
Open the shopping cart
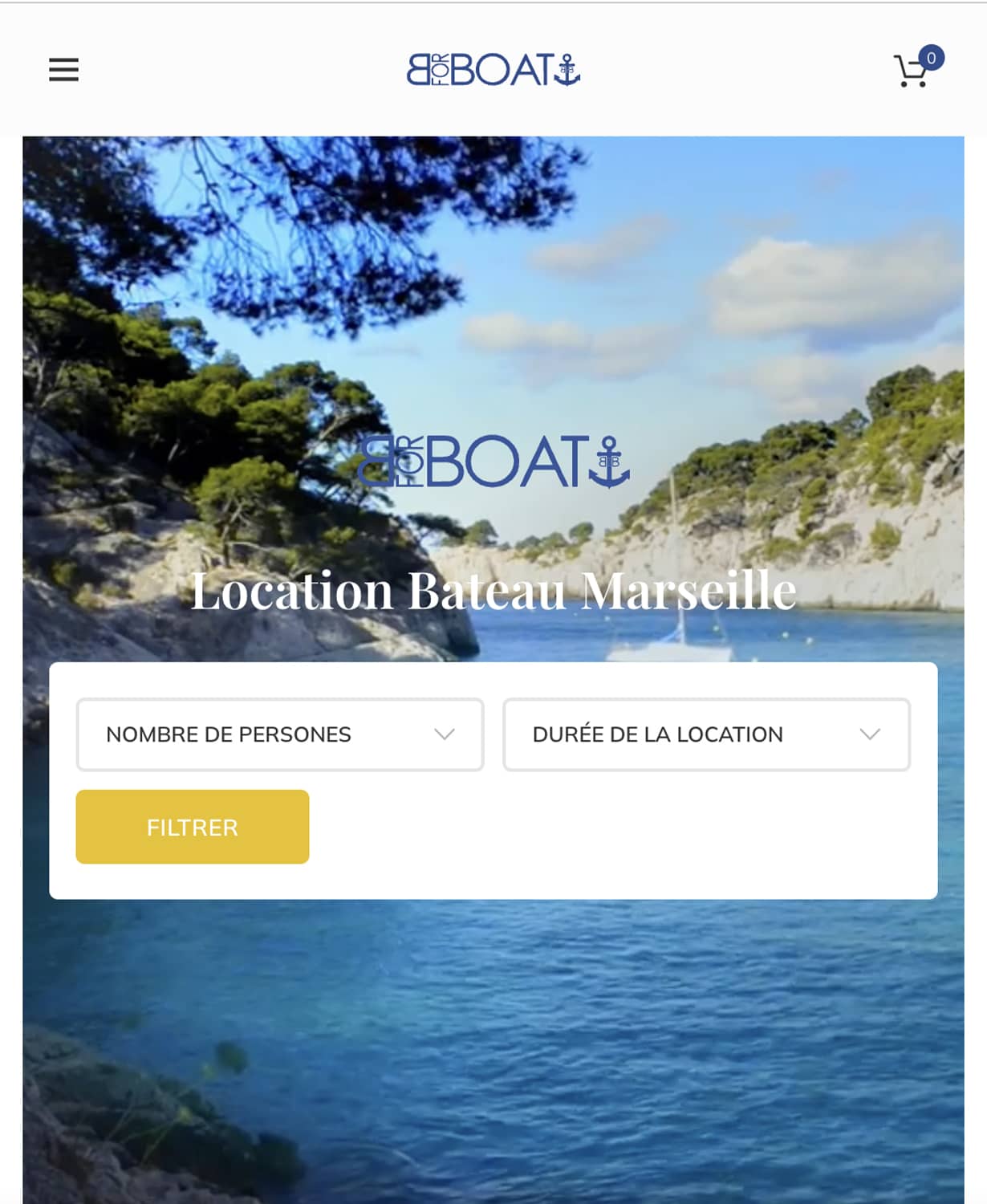click(912, 71)
